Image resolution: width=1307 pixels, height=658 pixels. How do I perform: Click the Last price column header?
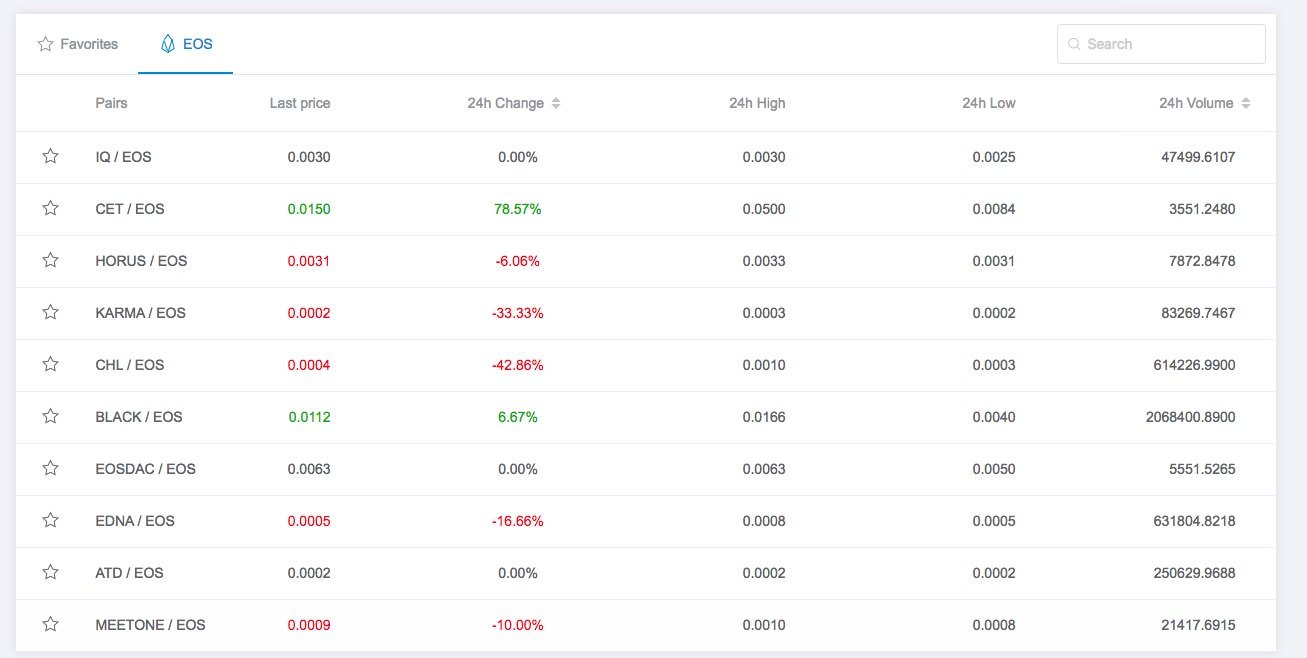point(300,103)
